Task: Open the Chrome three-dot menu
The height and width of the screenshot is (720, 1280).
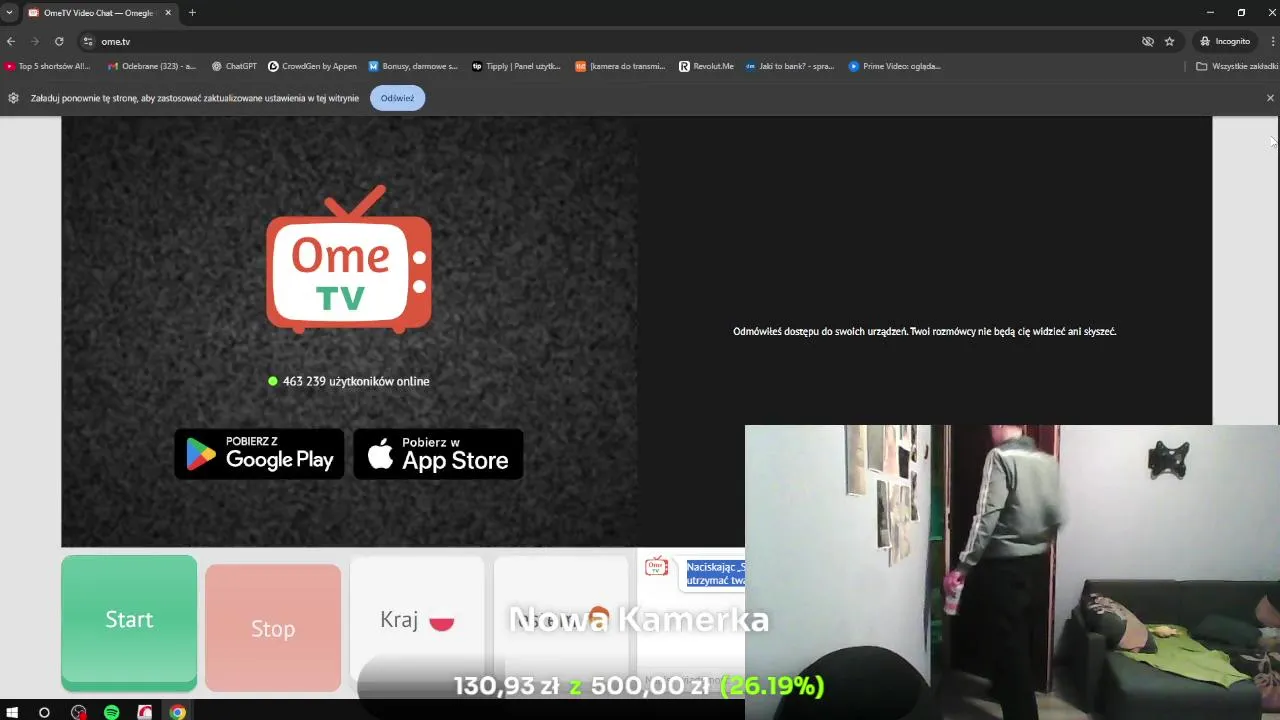Action: [x=1273, y=41]
